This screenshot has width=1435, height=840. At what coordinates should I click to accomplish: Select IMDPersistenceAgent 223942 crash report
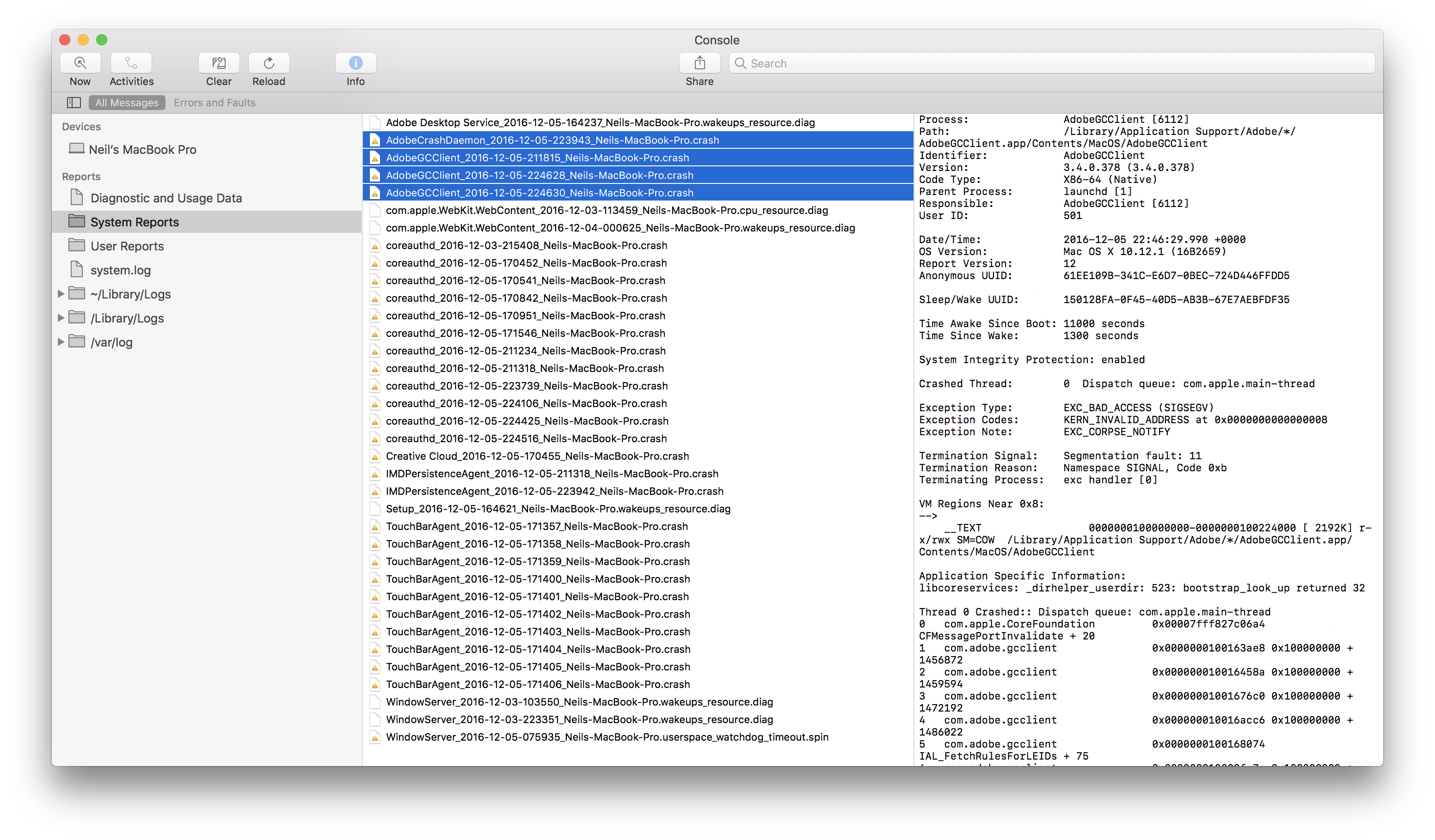[x=638, y=491]
